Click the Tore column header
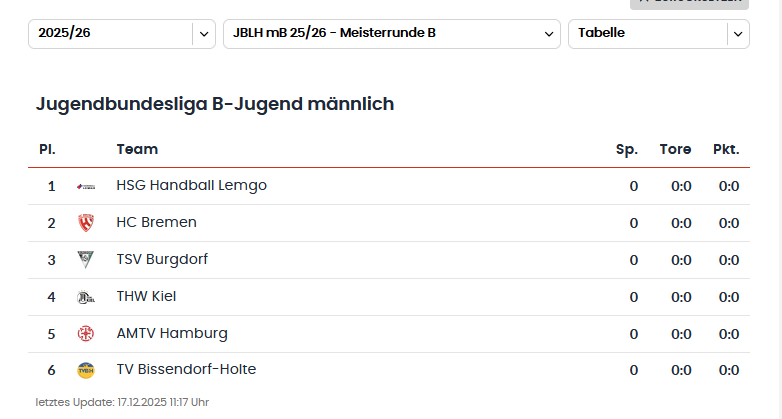782x419 pixels. pos(675,149)
